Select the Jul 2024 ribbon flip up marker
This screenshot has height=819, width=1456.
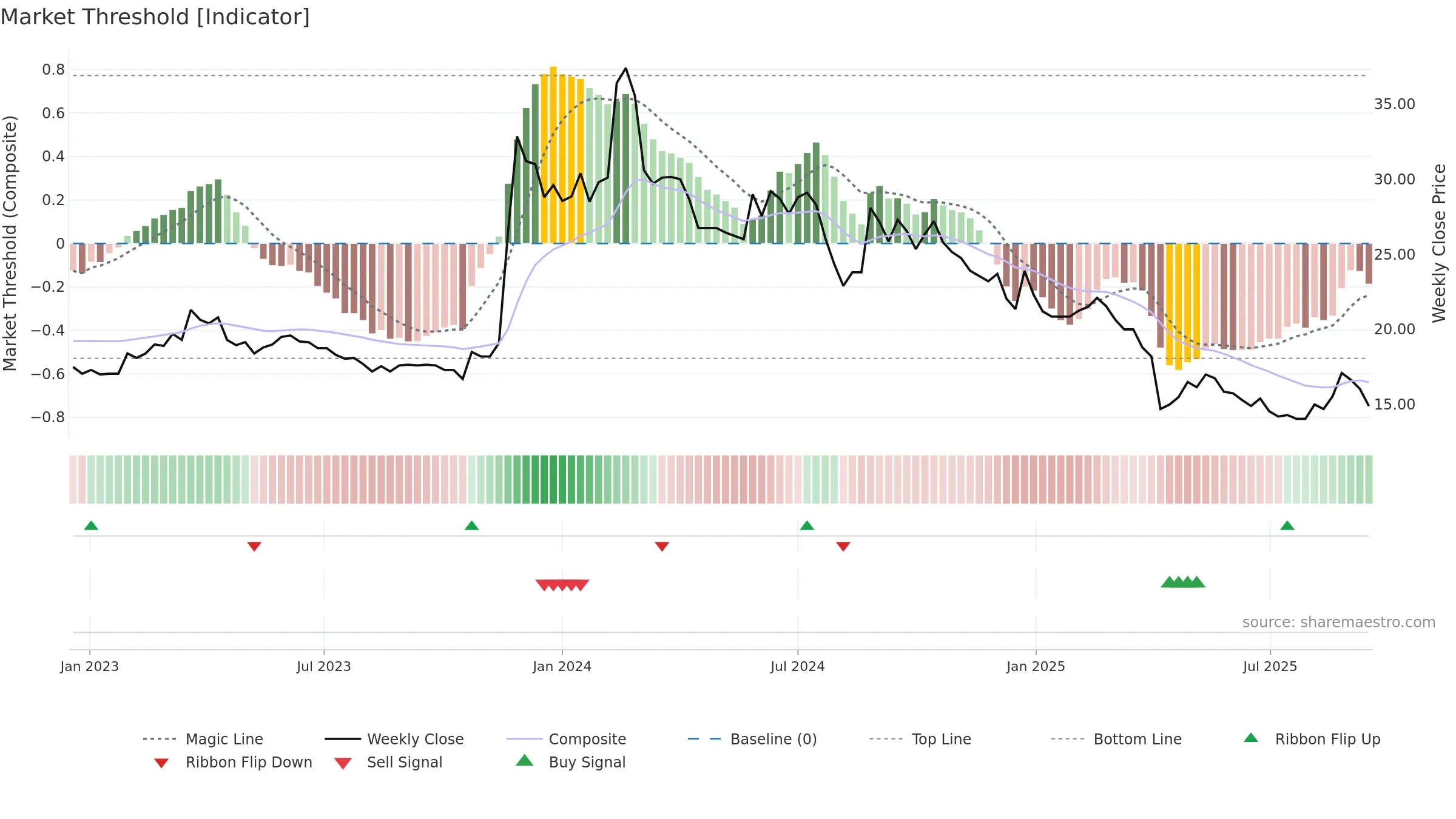(x=807, y=525)
